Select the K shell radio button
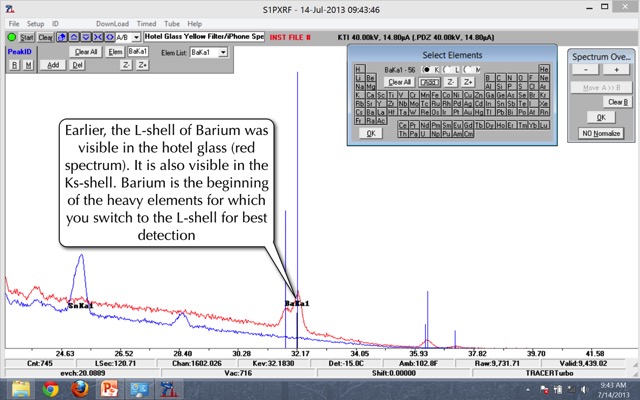Image resolution: width=640 pixels, height=400 pixels. tap(426, 68)
